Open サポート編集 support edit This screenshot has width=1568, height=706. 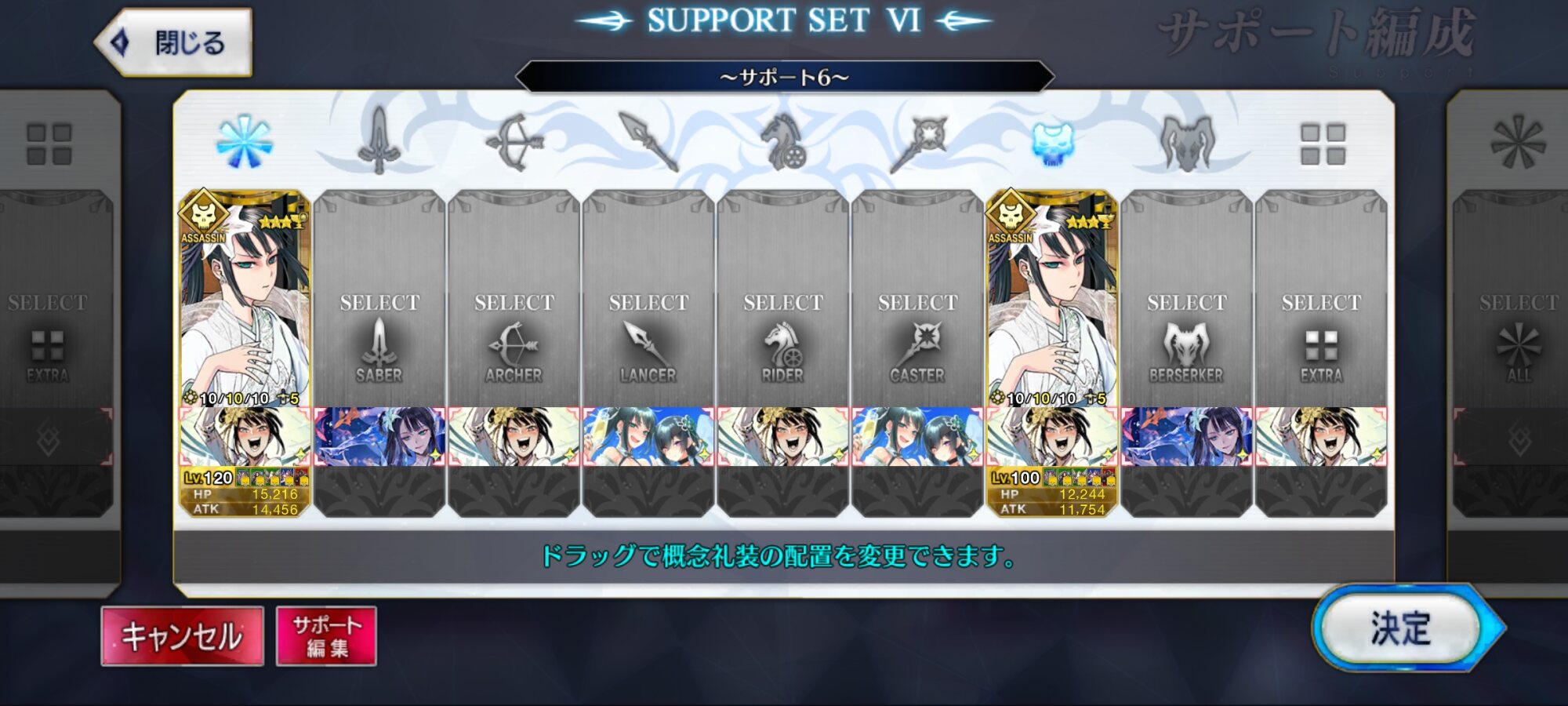tap(326, 635)
